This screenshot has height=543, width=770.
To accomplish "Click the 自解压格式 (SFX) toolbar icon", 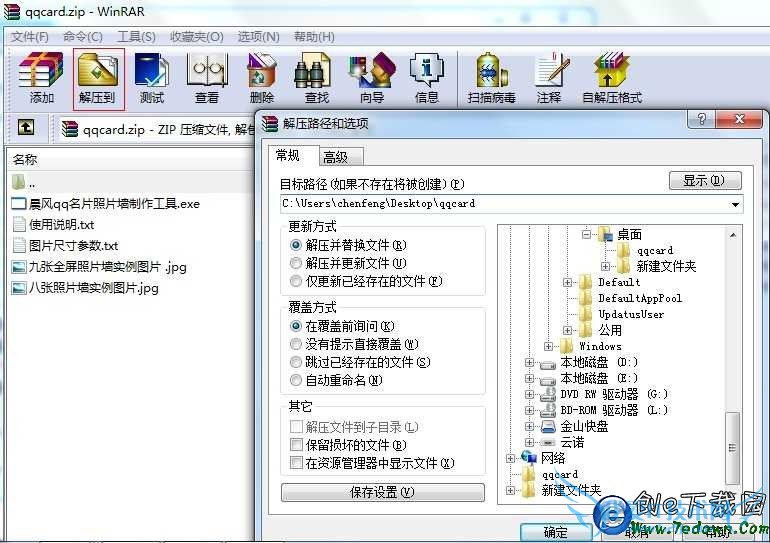I will (612, 79).
